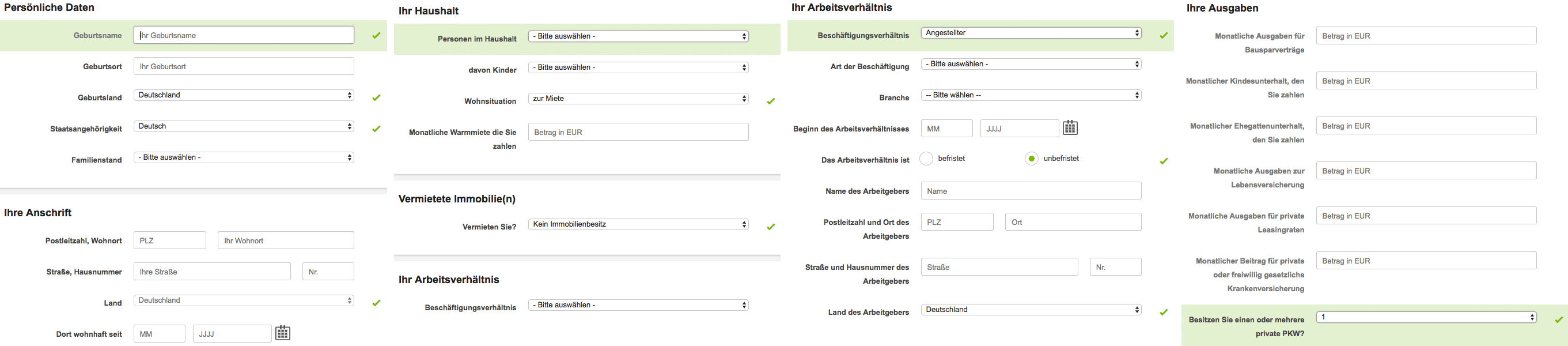1568x346 pixels.
Task: Open the Familienstand dropdown
Action: 244,158
